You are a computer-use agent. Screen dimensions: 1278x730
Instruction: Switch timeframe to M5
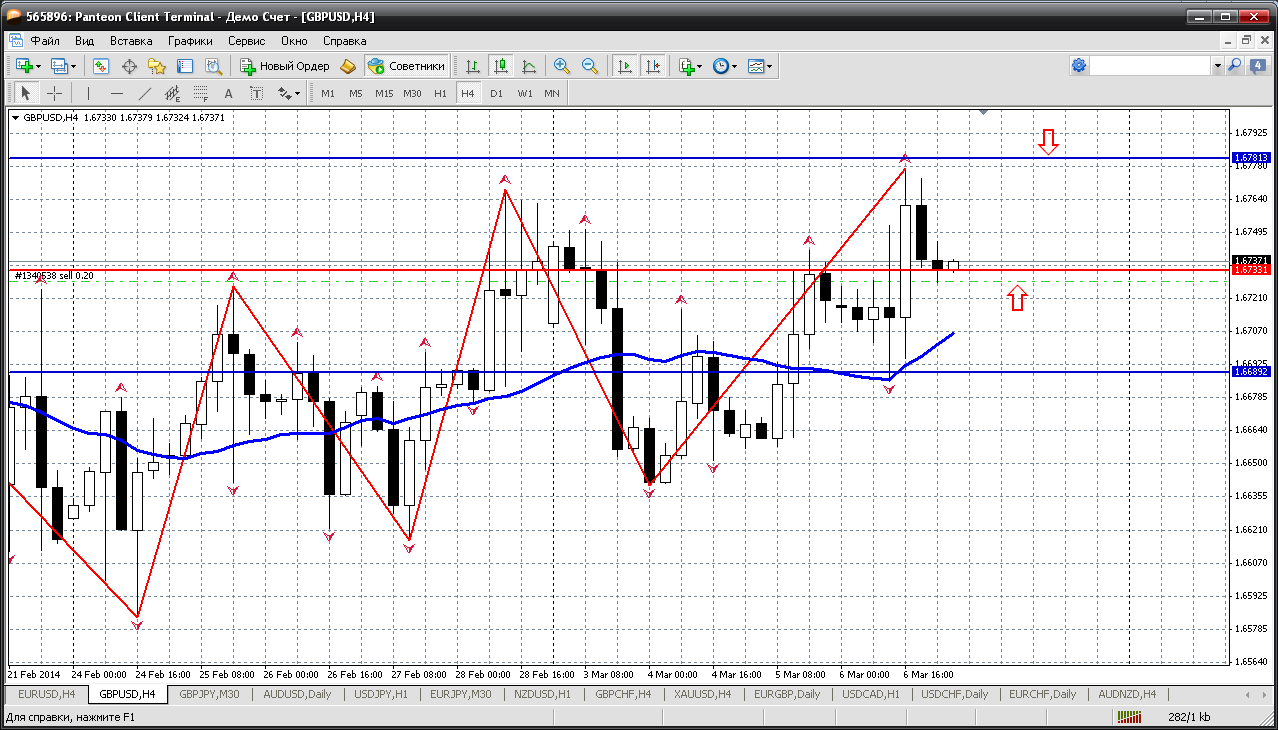[356, 93]
